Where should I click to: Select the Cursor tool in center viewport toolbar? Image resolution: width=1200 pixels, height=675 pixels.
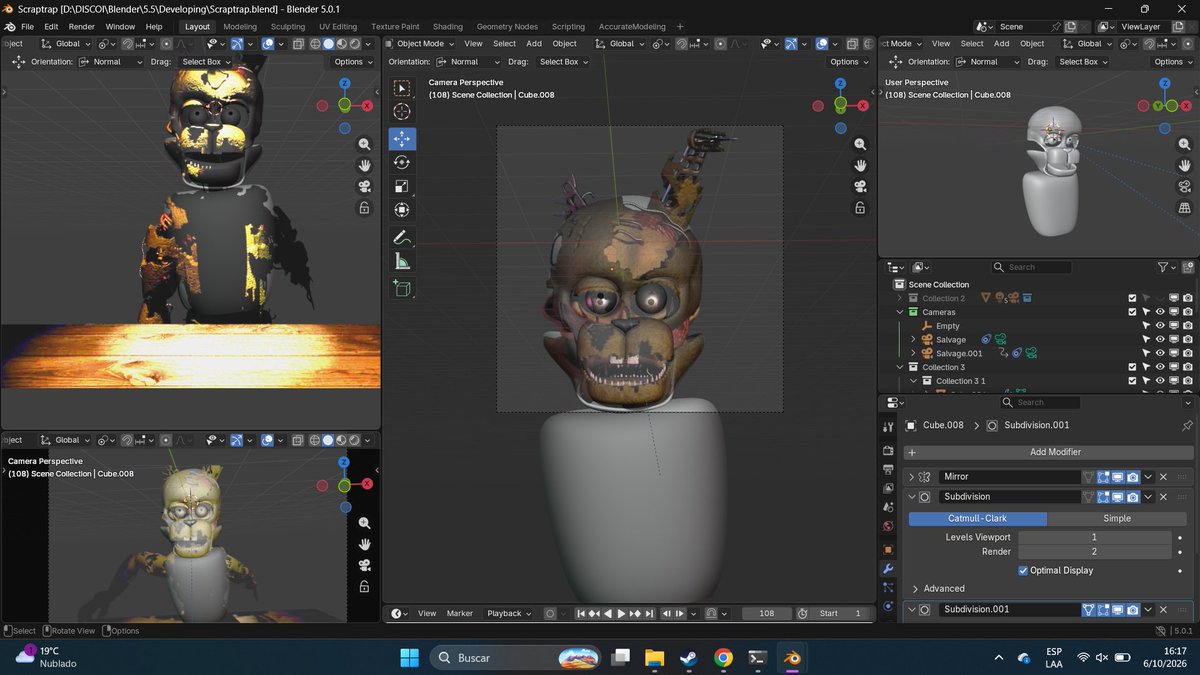tap(402, 112)
